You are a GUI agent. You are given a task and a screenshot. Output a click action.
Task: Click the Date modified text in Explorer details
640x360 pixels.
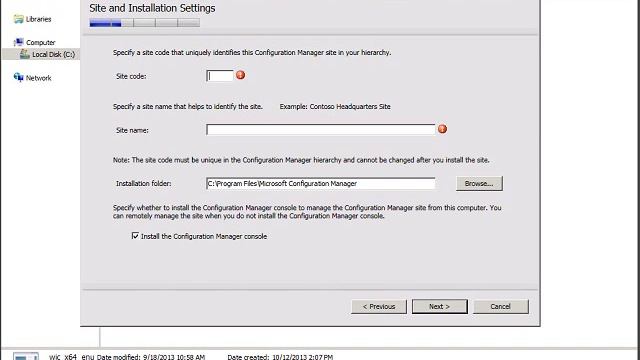(x=151, y=357)
